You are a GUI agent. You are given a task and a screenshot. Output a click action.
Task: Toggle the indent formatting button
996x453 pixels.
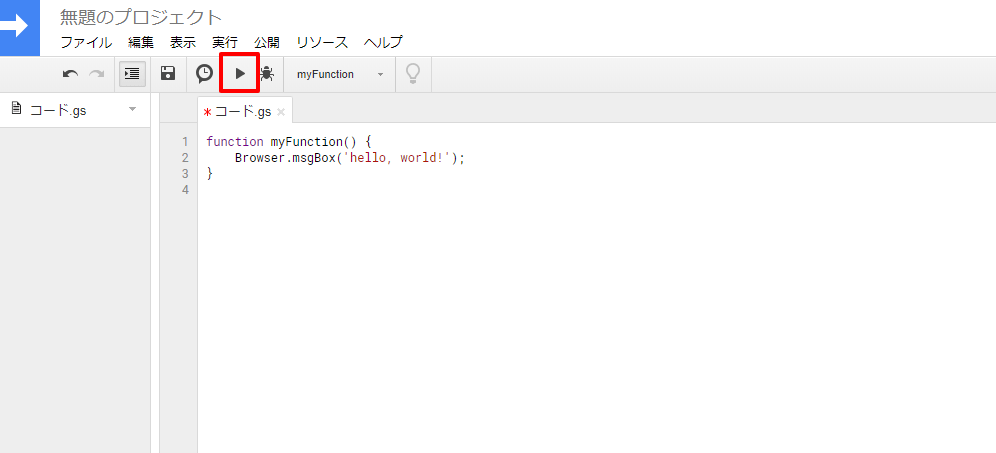coord(132,74)
